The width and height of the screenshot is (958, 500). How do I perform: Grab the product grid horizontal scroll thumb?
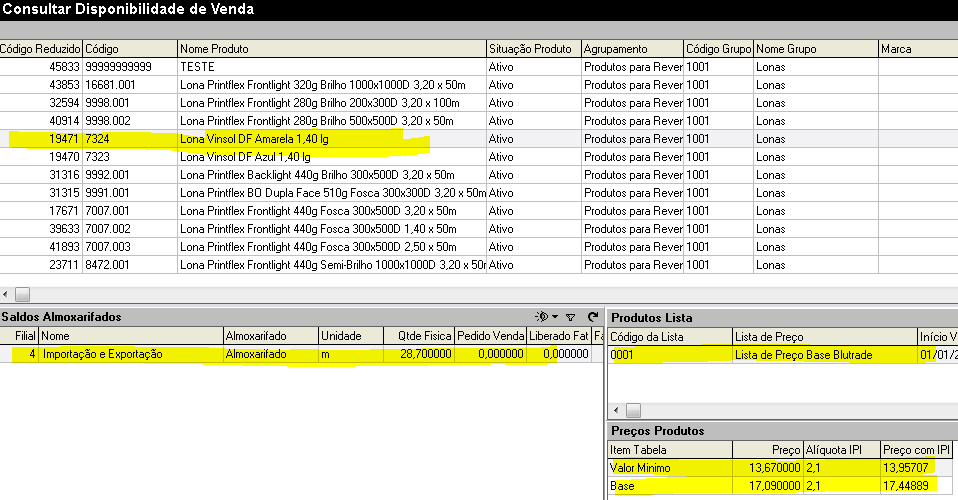[23, 294]
